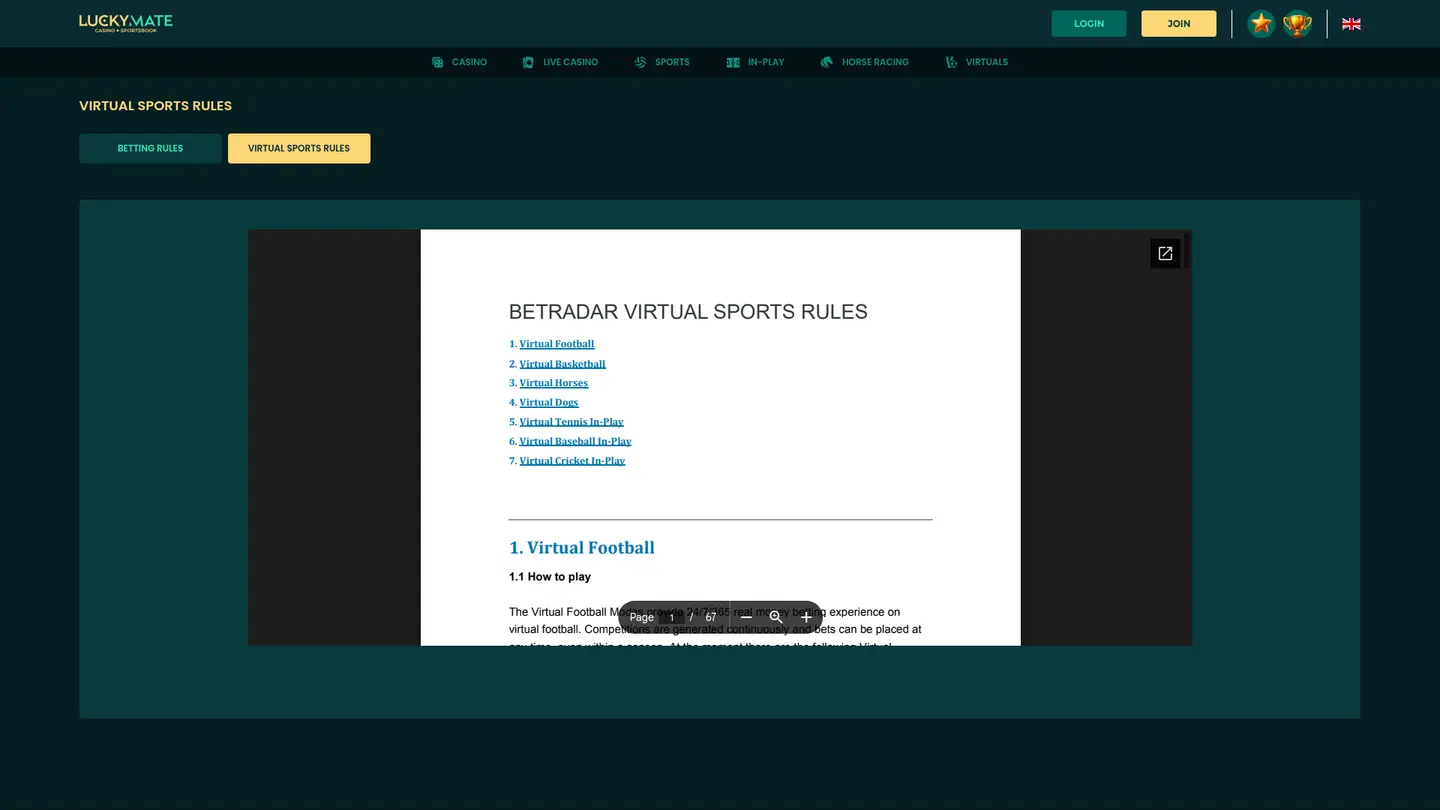The image size is (1440, 810).
Task: Click the PDF magnifier zoom icon
Action: tap(776, 617)
